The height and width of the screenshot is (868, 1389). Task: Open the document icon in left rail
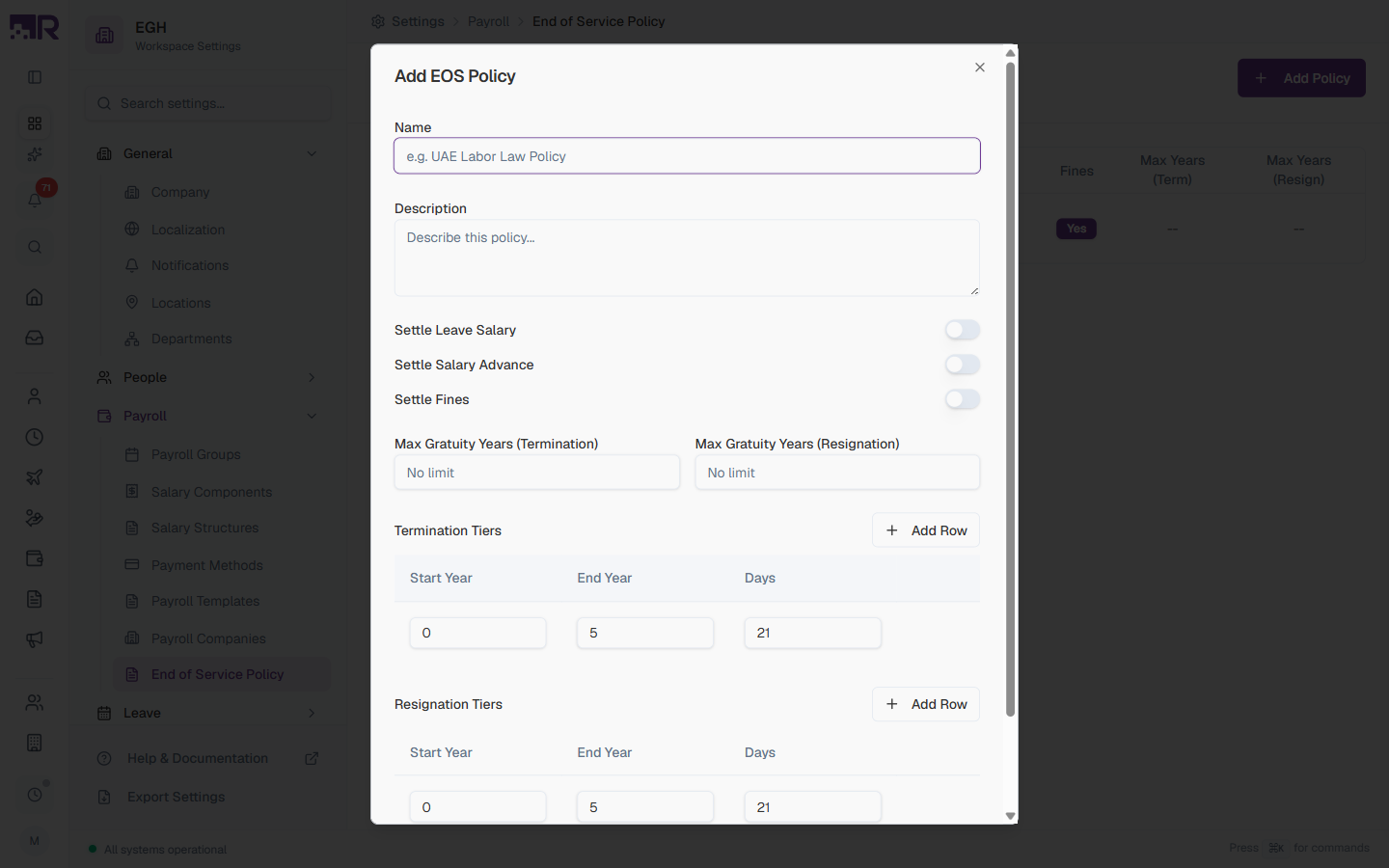(x=35, y=599)
